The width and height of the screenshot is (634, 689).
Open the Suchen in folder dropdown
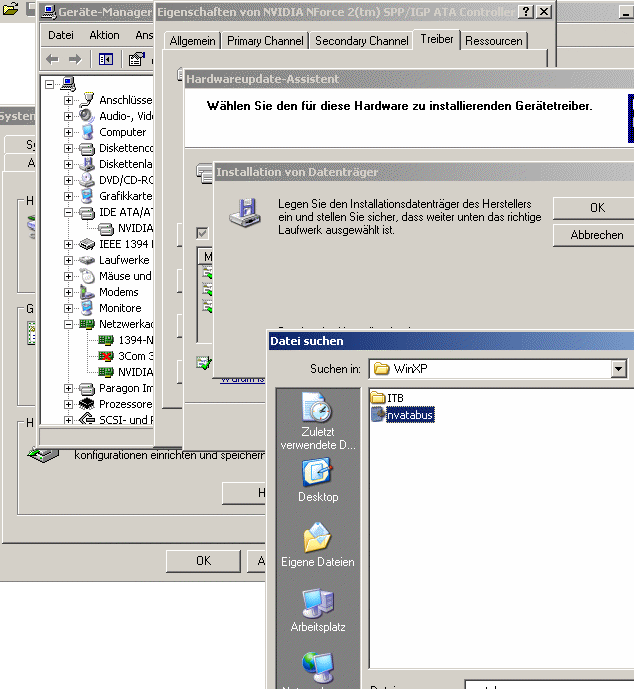(x=618, y=369)
